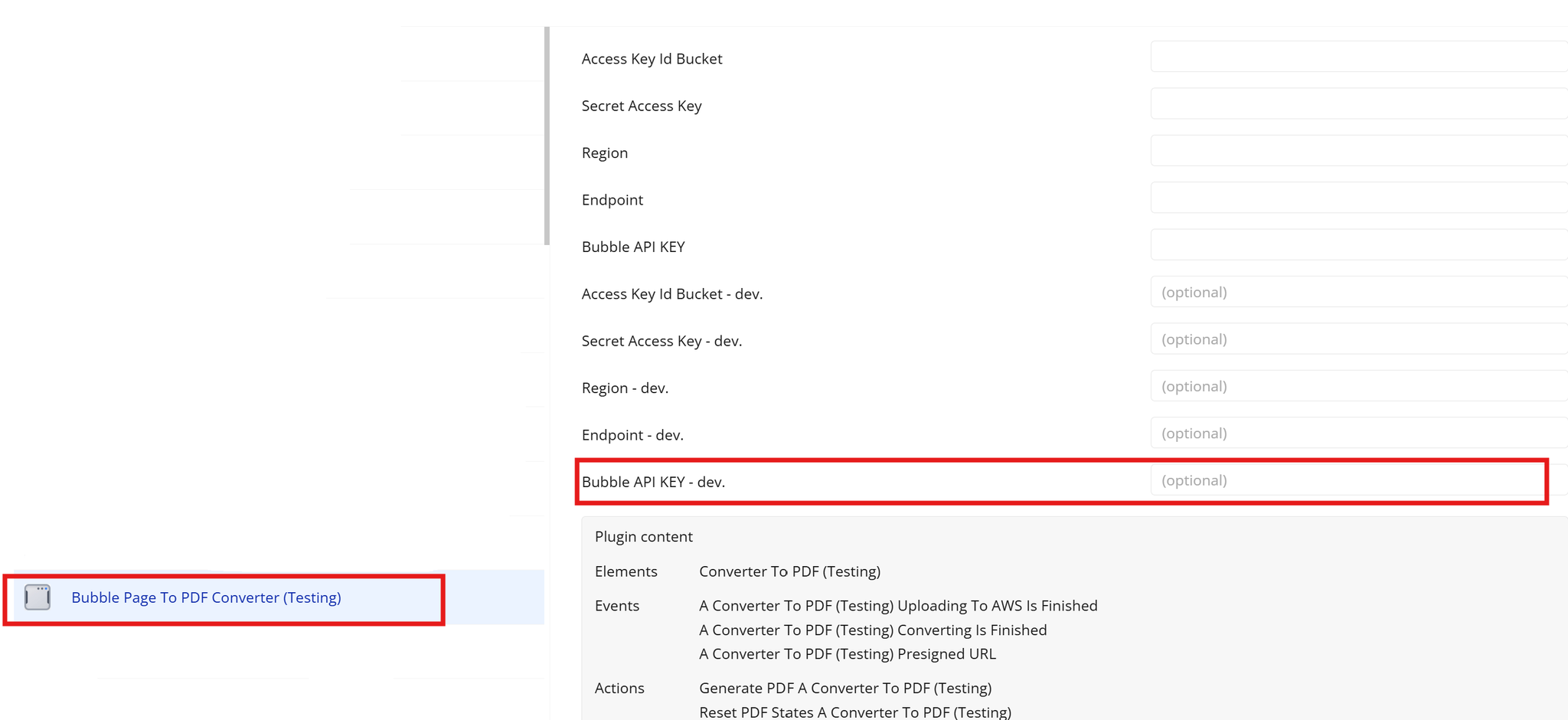1568x720 pixels.
Task: Select Bubble Page To PDF Converter (Testing) plugin
Action: click(206, 597)
